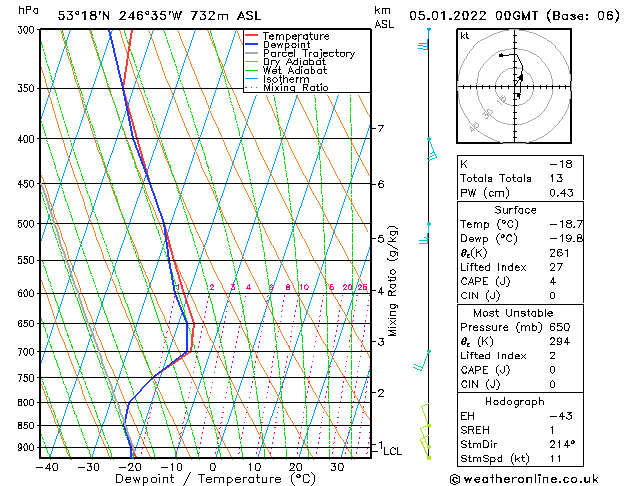
Task: Click the blue Dewpoint legend line
Action: (251, 45)
